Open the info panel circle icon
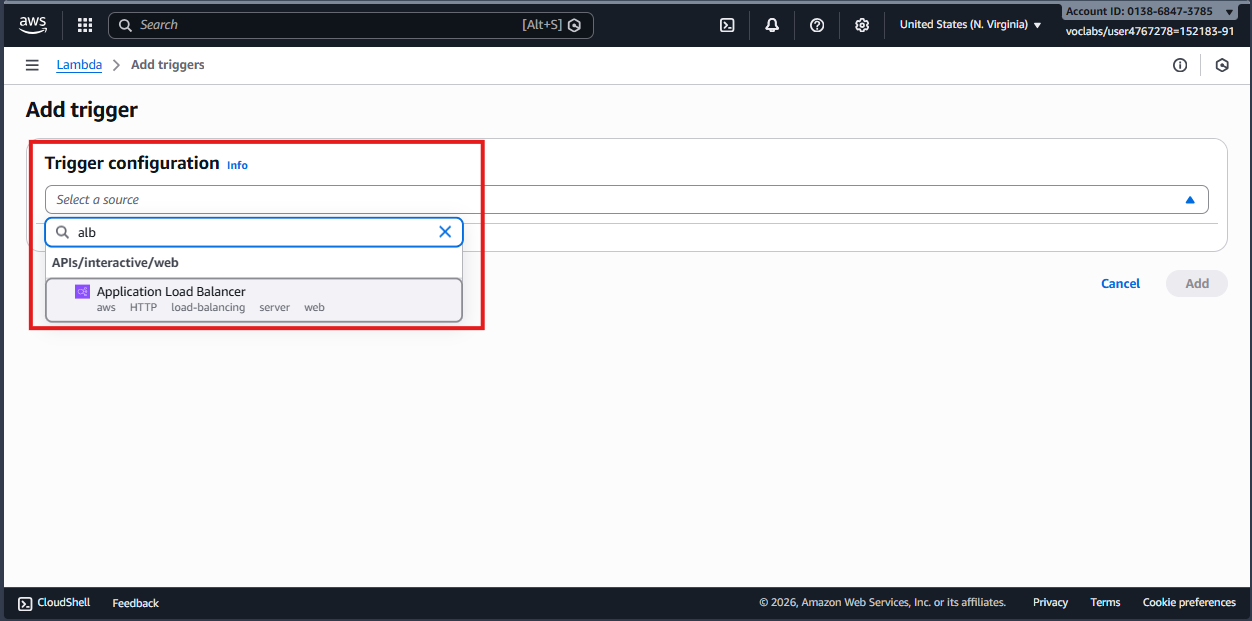The width and height of the screenshot is (1252, 621). tap(1180, 65)
